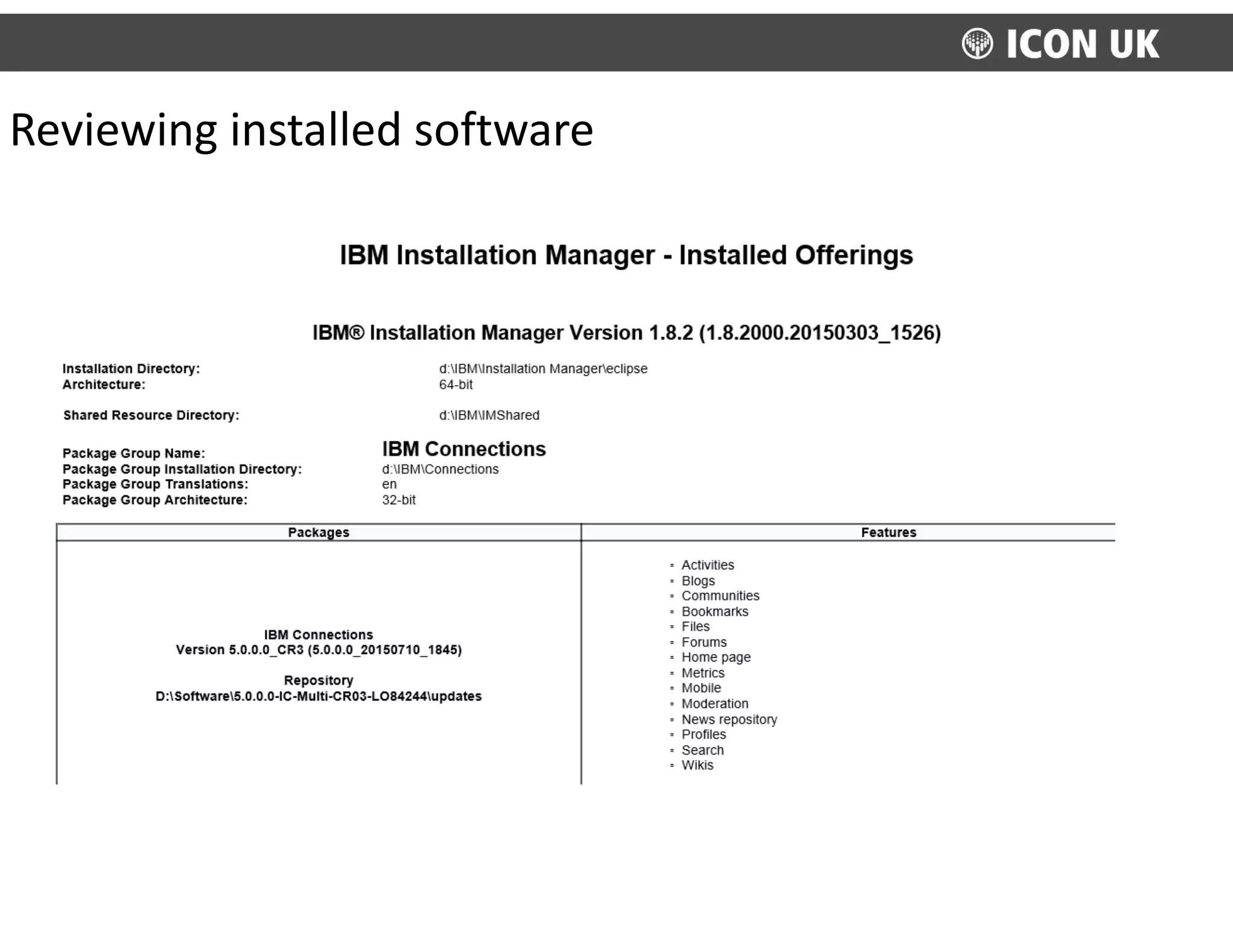Screen dimensions: 1233x952
Task: Click the 'Forums' feature
Action: 704,642
